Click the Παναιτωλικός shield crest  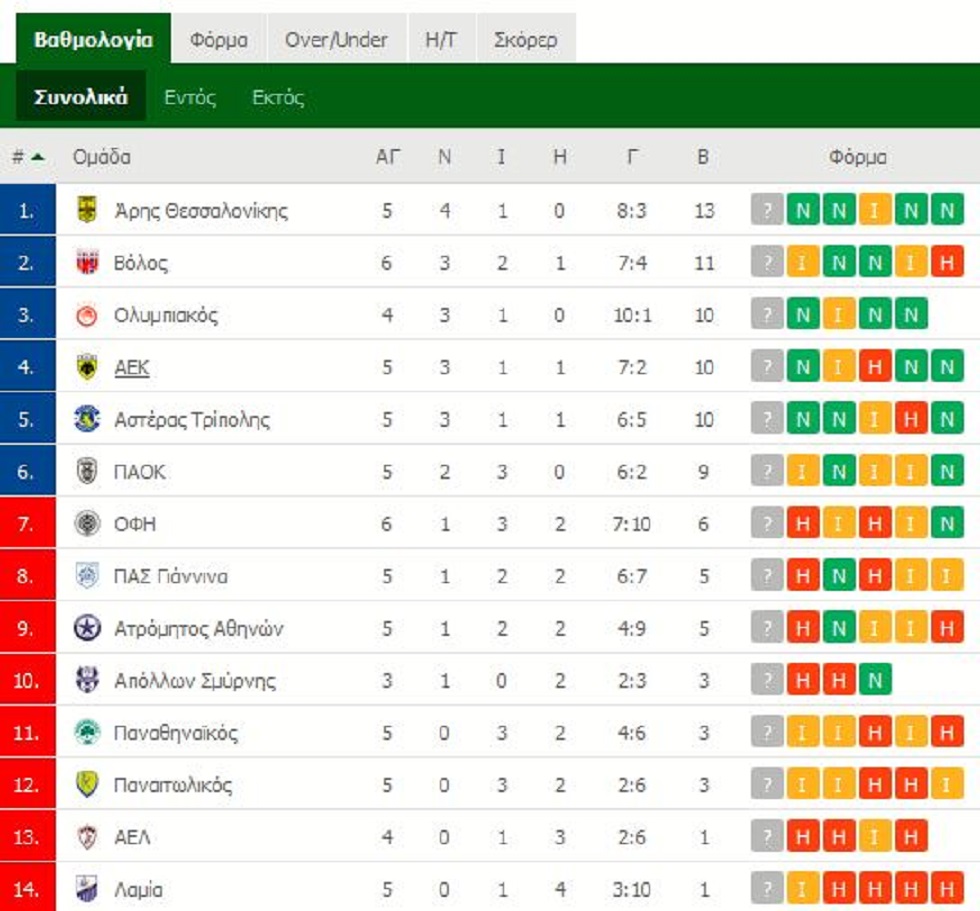pos(87,784)
